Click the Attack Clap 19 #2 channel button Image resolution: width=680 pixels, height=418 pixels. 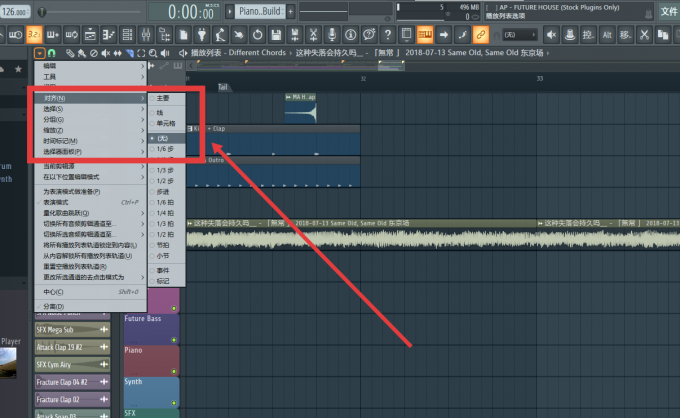point(72,347)
